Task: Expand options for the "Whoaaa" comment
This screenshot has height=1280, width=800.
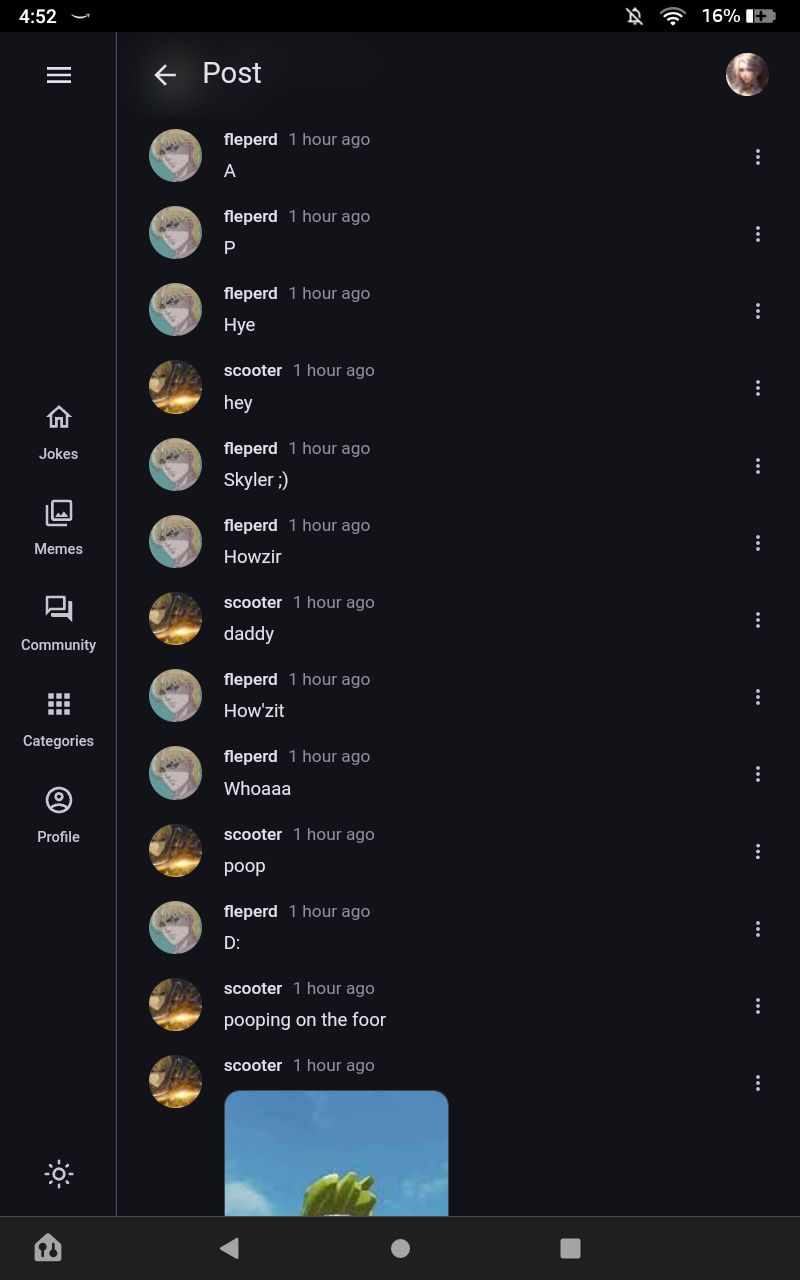Action: (758, 774)
